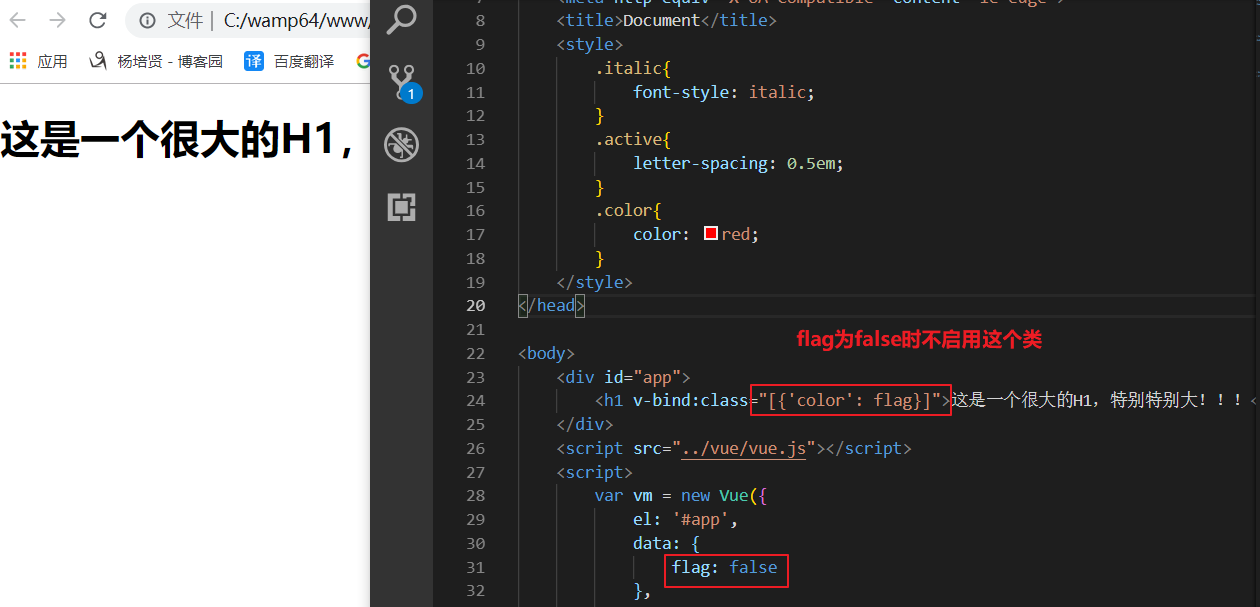Click the <body> tag in the editor

[547, 353]
